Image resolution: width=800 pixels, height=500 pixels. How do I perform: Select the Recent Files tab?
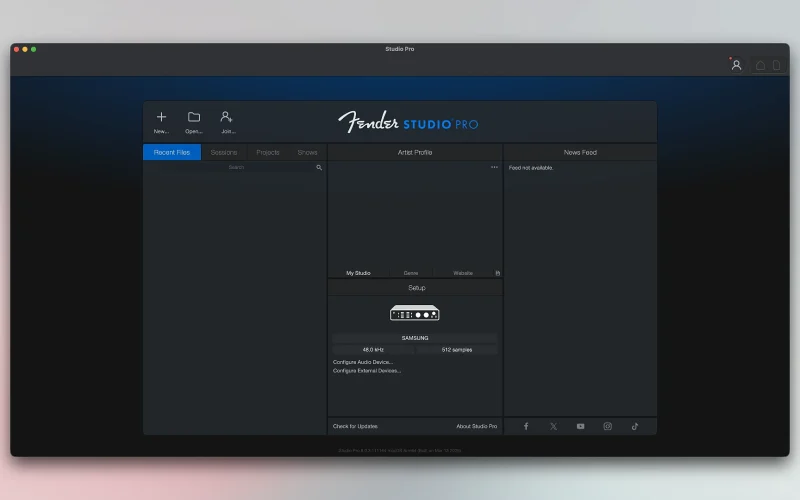point(172,152)
